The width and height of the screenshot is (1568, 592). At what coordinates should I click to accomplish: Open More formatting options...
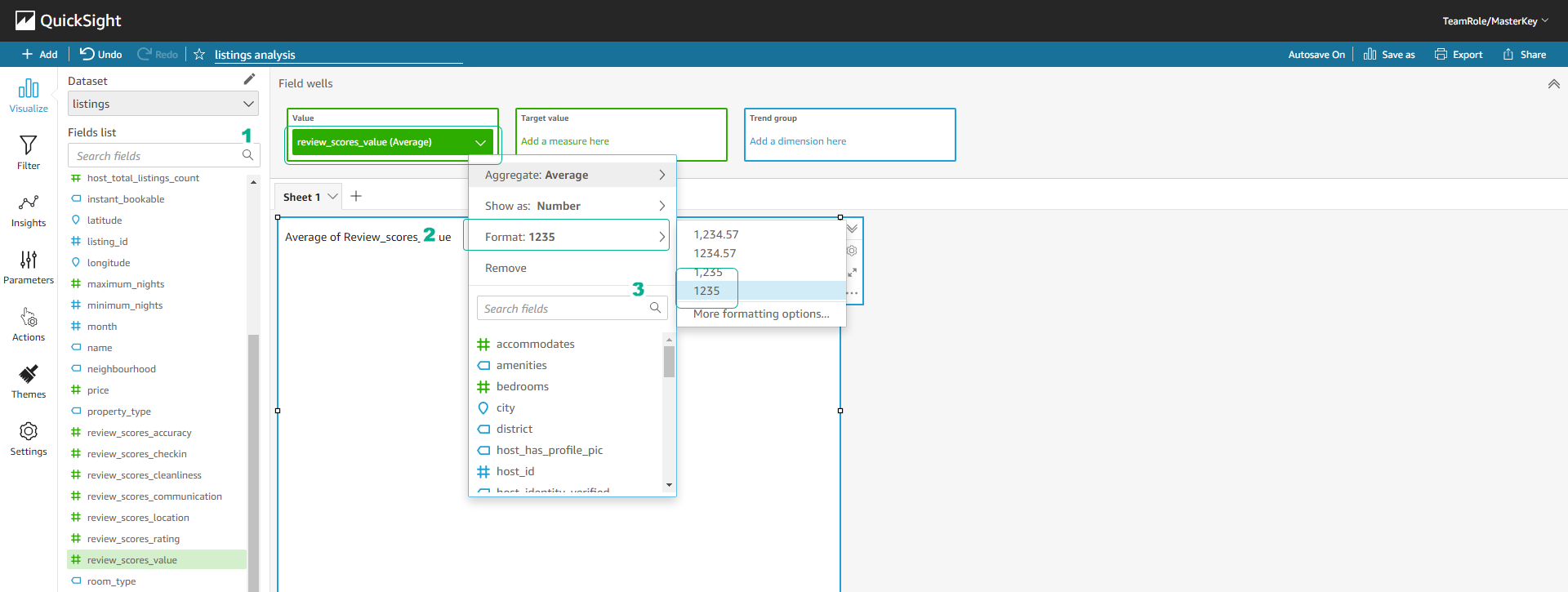pos(761,314)
